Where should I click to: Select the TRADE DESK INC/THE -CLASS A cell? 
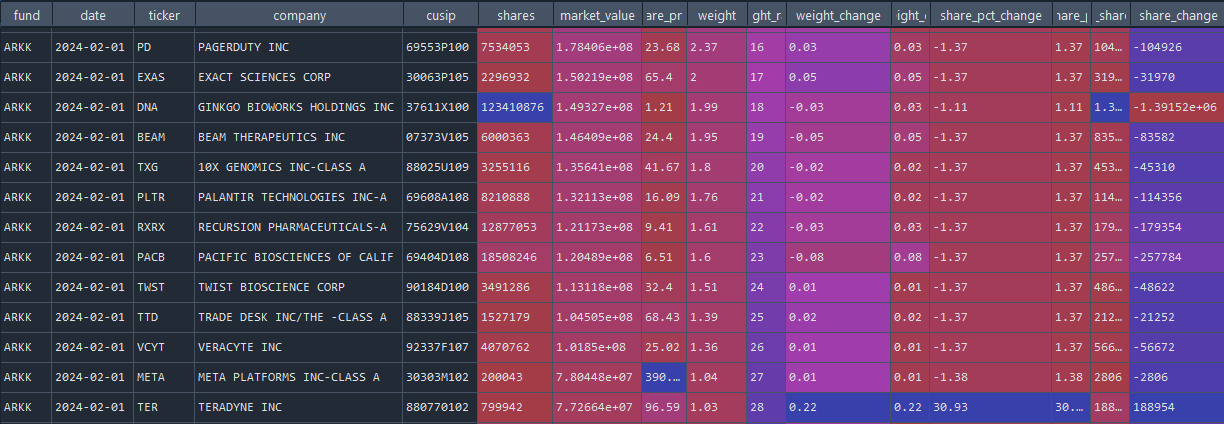coord(299,317)
